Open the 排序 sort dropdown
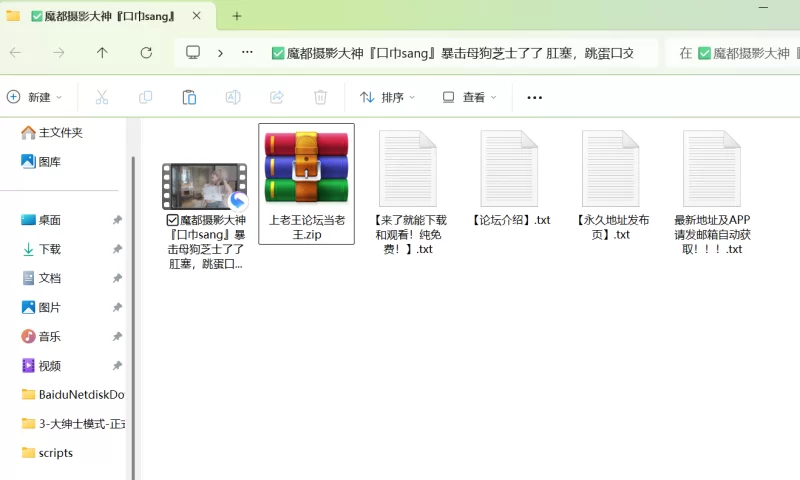Viewport: 800px width, 480px height. point(387,97)
